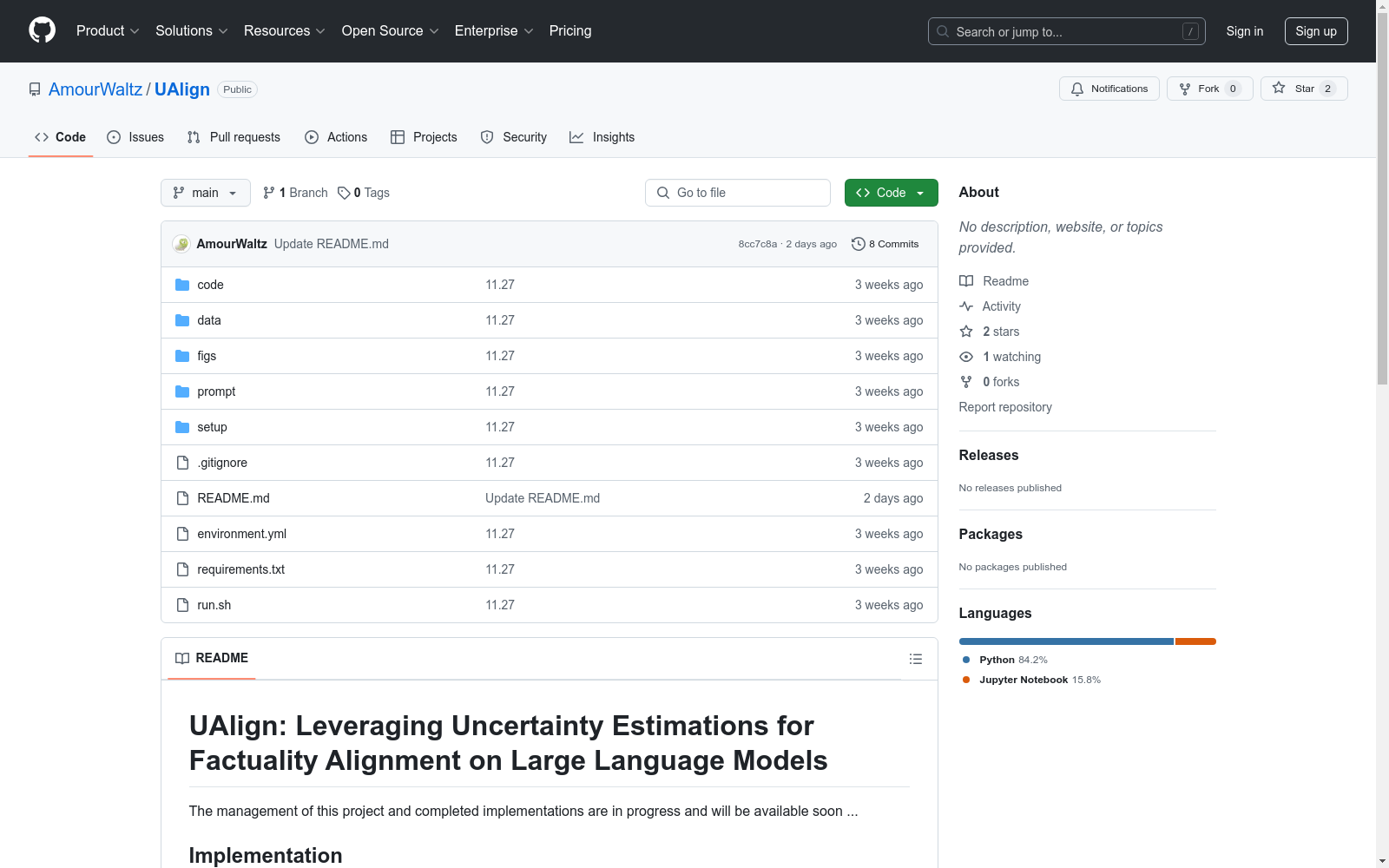Expand the Open Source menu
1389x868 pixels.
click(x=391, y=30)
